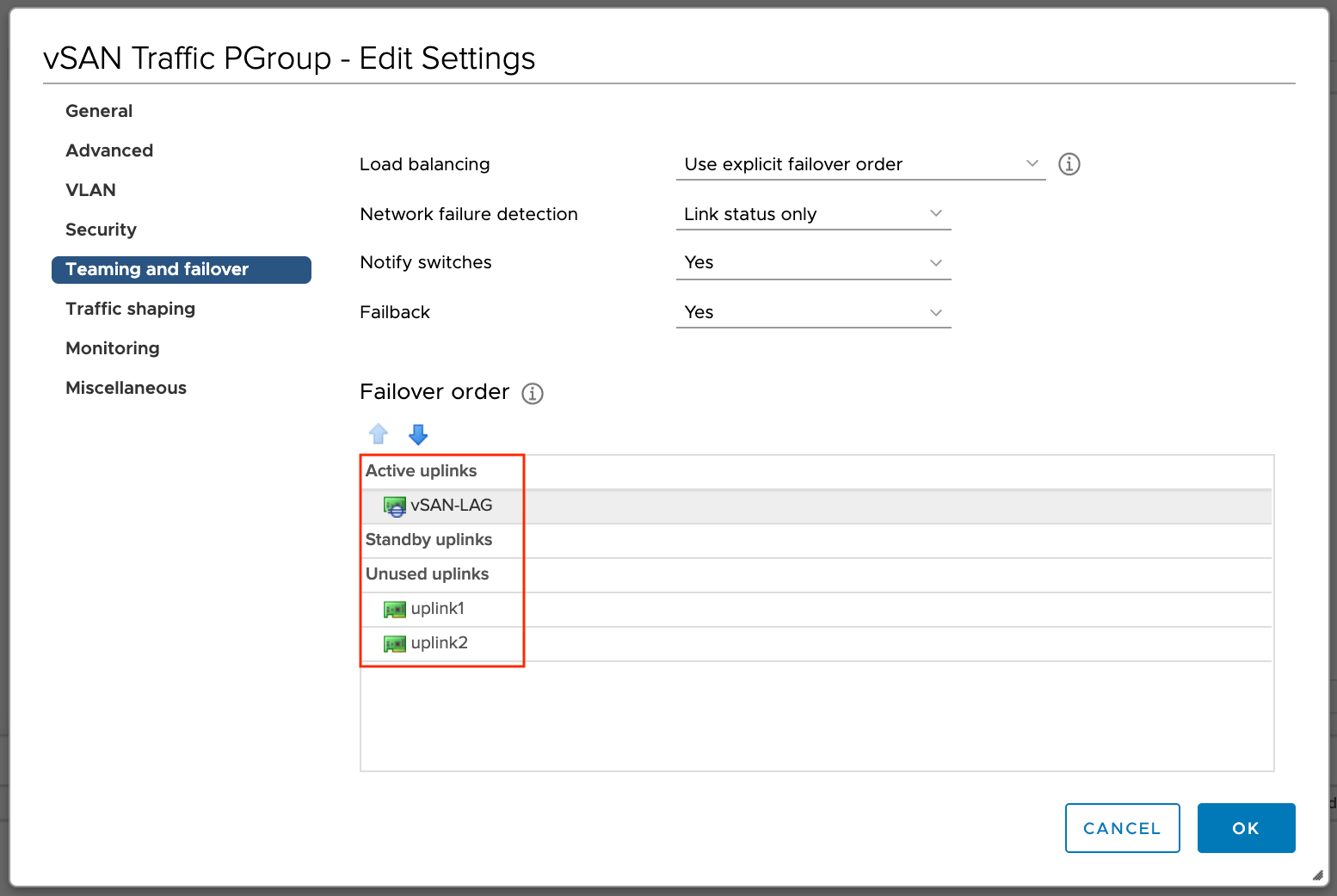Click the vSAN-LAG uplink icon

(394, 506)
